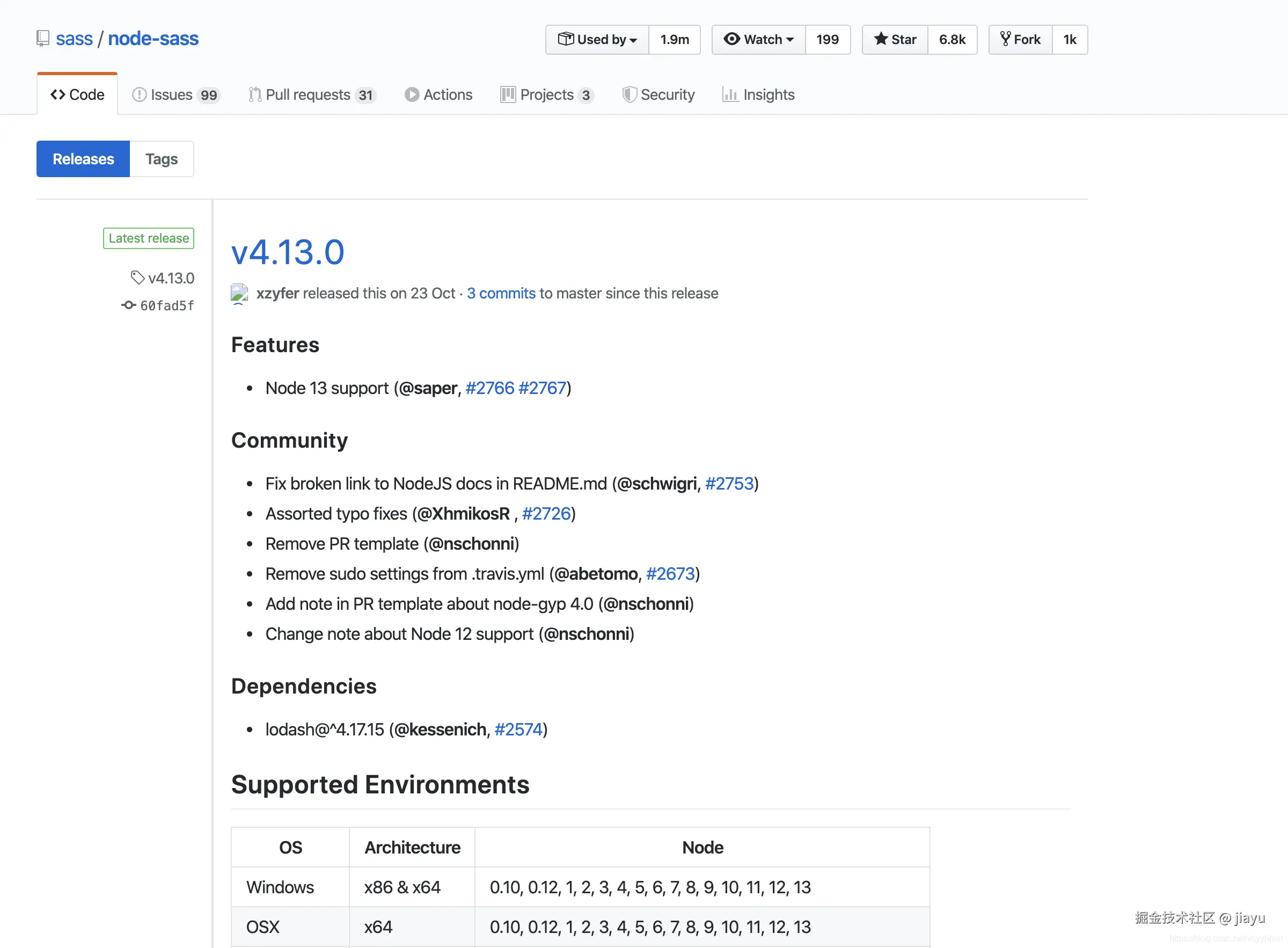Click the repository book icon beside sass
The height and width of the screenshot is (948, 1288).
click(42, 39)
